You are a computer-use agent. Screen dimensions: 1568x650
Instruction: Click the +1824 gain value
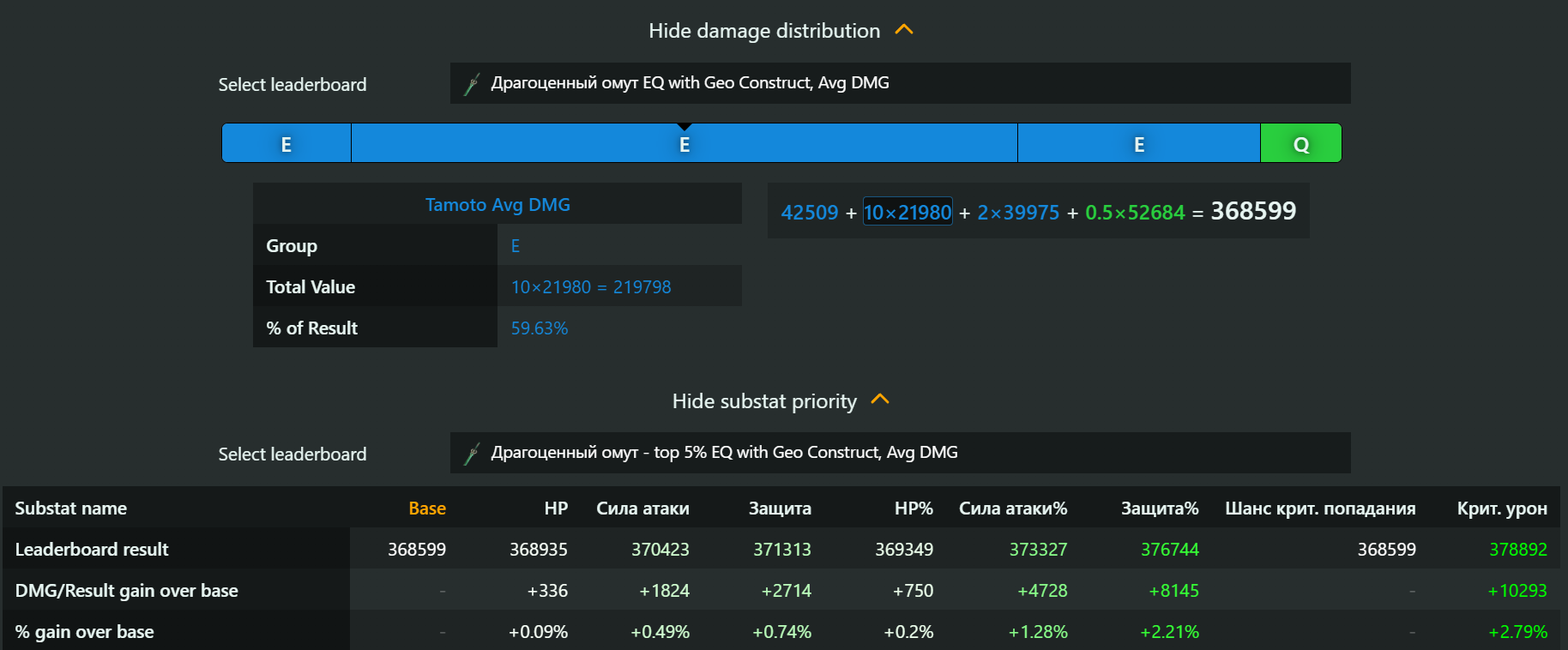coord(664,591)
